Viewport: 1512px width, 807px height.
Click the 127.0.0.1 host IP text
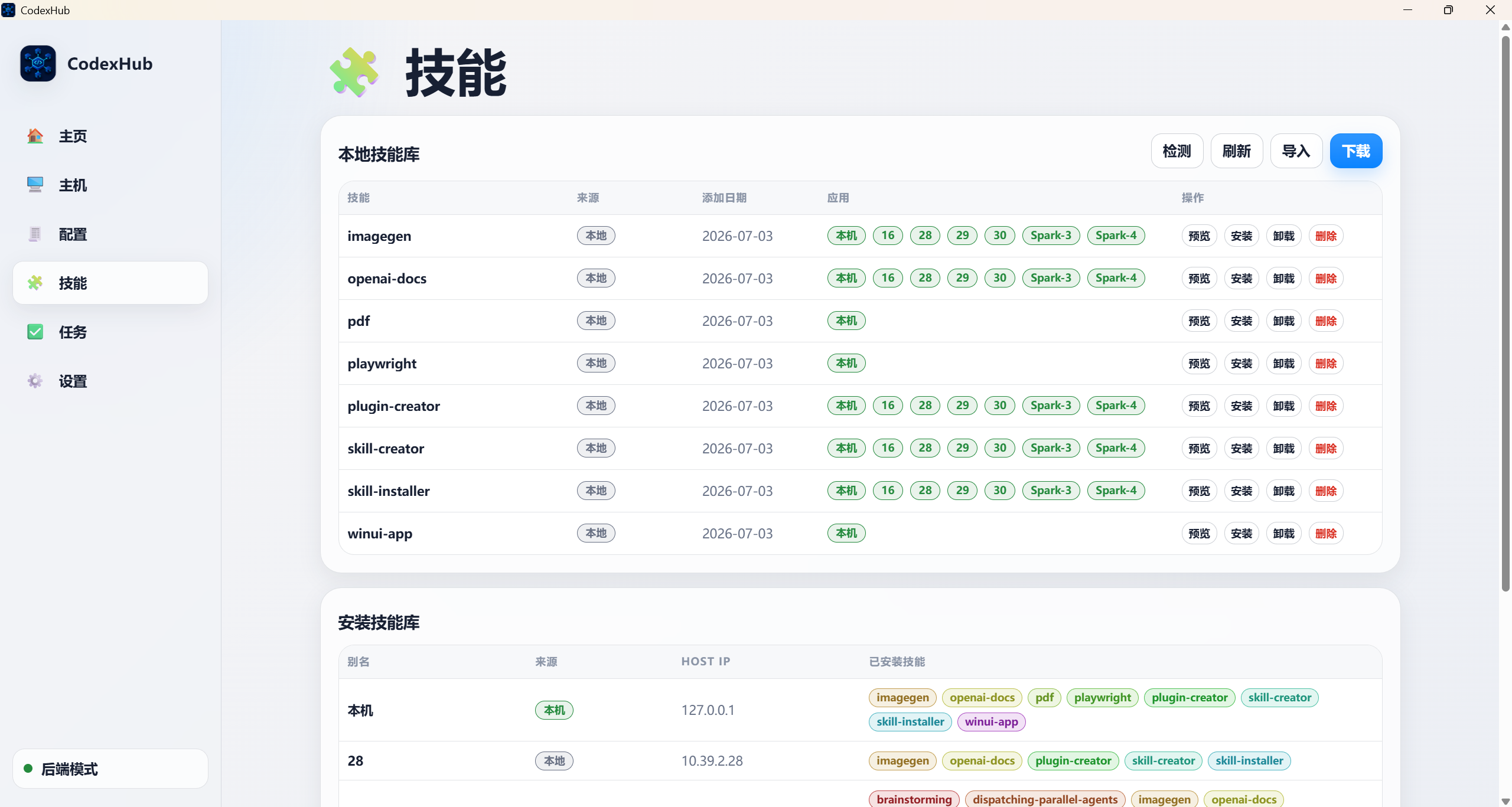[x=708, y=710]
